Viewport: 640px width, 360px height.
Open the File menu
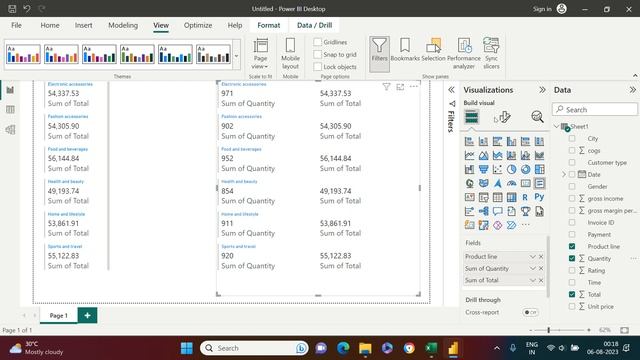(16, 25)
